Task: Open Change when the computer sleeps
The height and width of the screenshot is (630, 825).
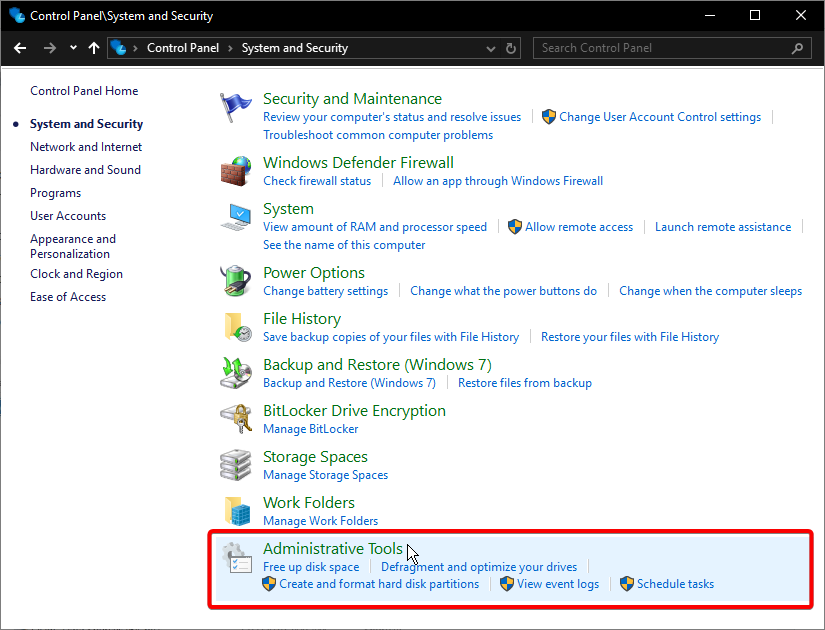Action: tap(710, 291)
